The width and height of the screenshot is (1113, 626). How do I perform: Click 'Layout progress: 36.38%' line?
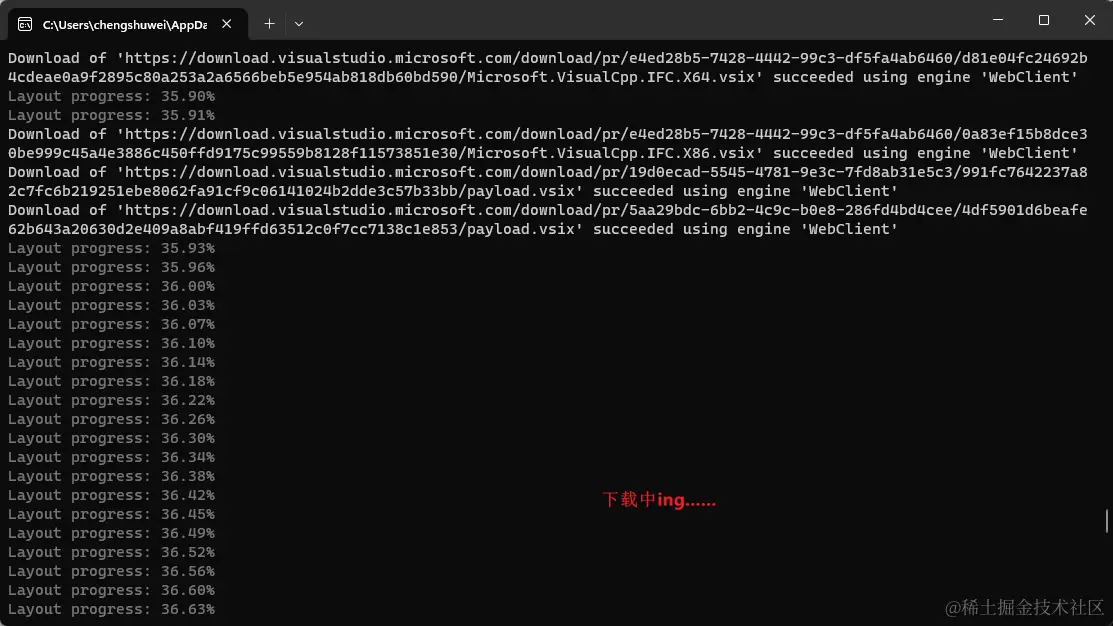(111, 476)
